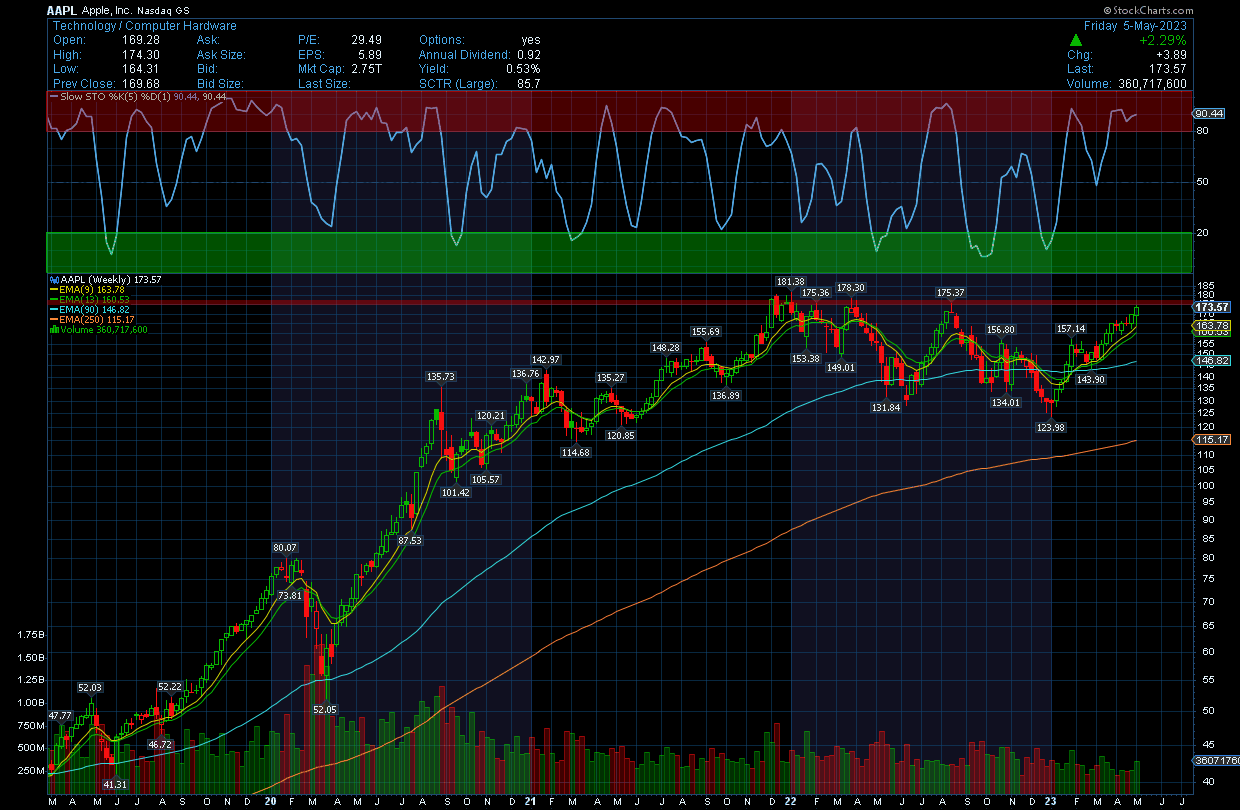Click the 175.37 price label
Viewport: 1240px width, 810px height.
(950, 293)
